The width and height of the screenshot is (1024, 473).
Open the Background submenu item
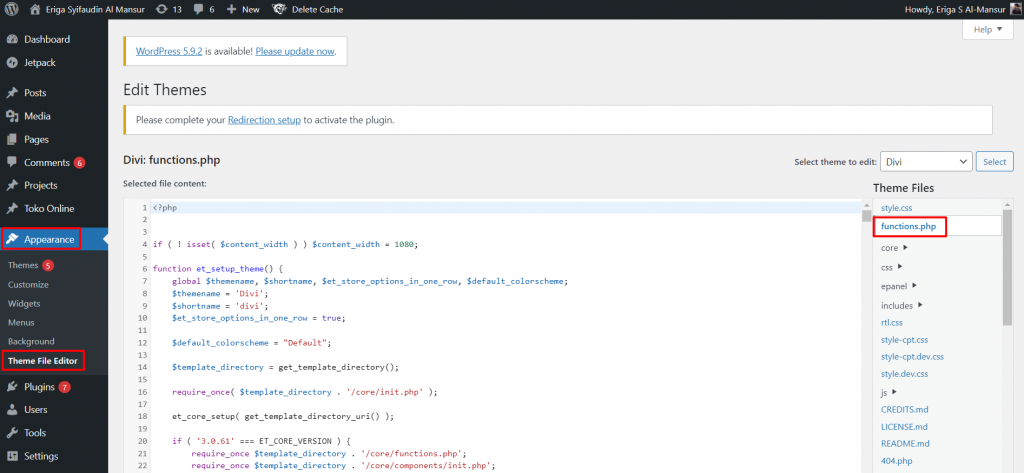[x=31, y=342]
